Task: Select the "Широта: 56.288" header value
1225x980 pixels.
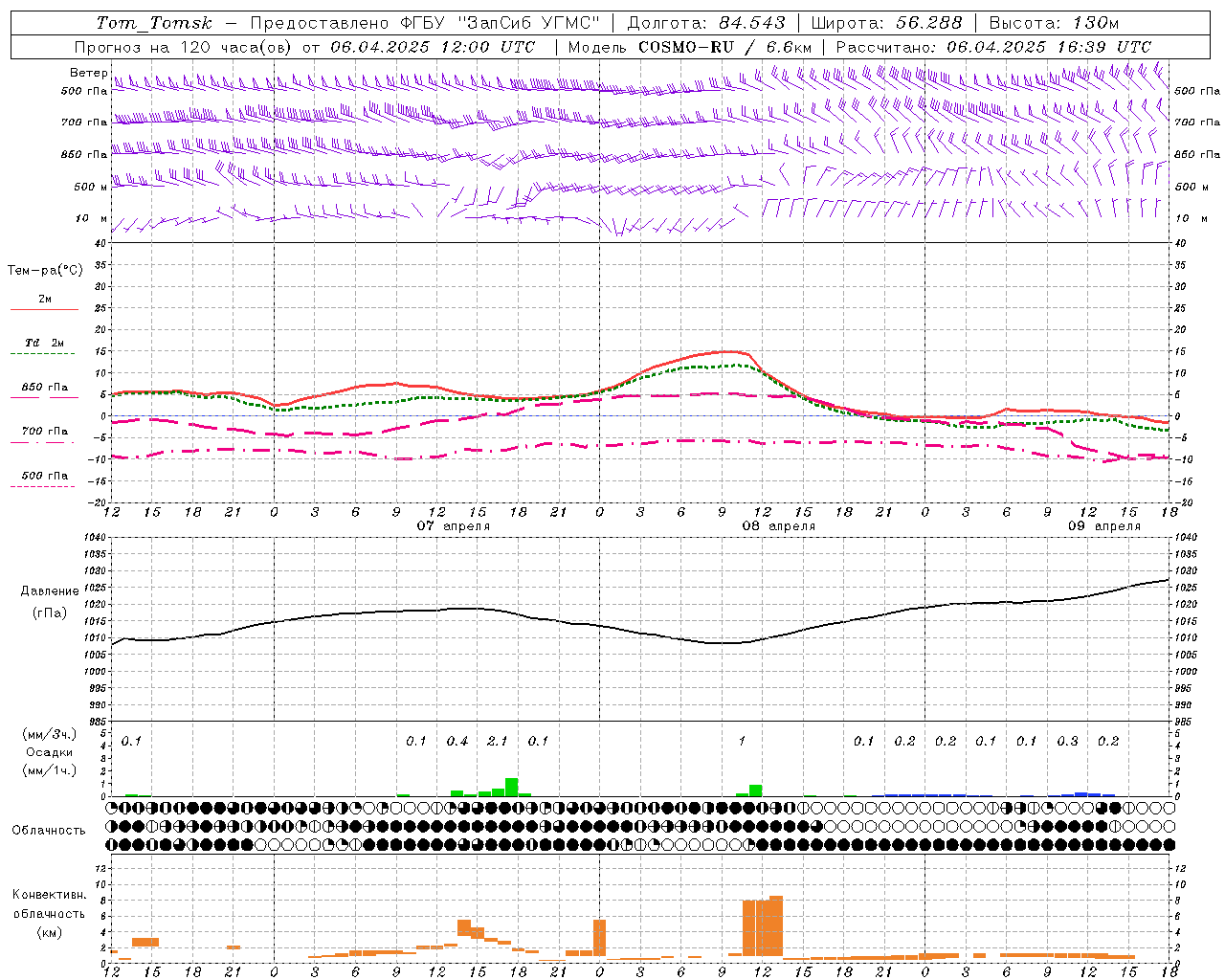Action: pyautogui.click(x=886, y=23)
